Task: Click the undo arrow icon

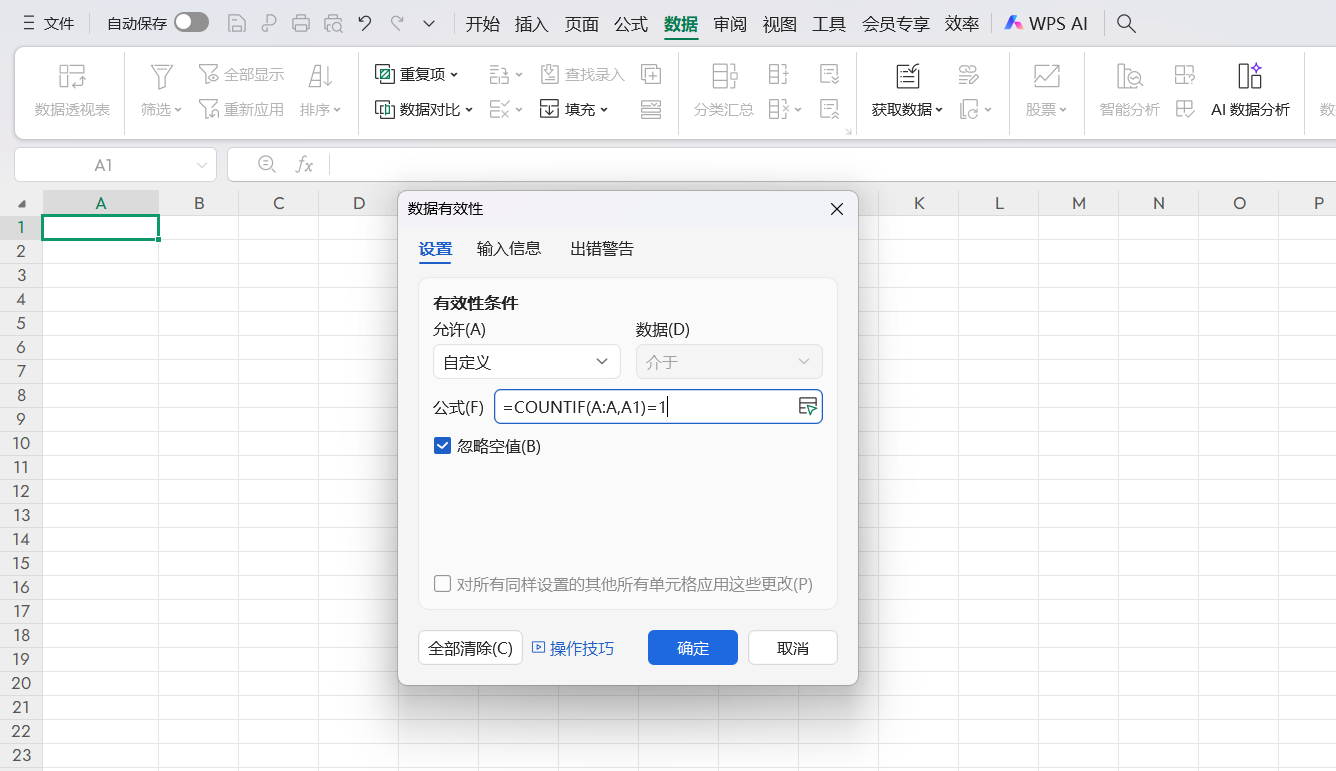Action: tap(365, 23)
